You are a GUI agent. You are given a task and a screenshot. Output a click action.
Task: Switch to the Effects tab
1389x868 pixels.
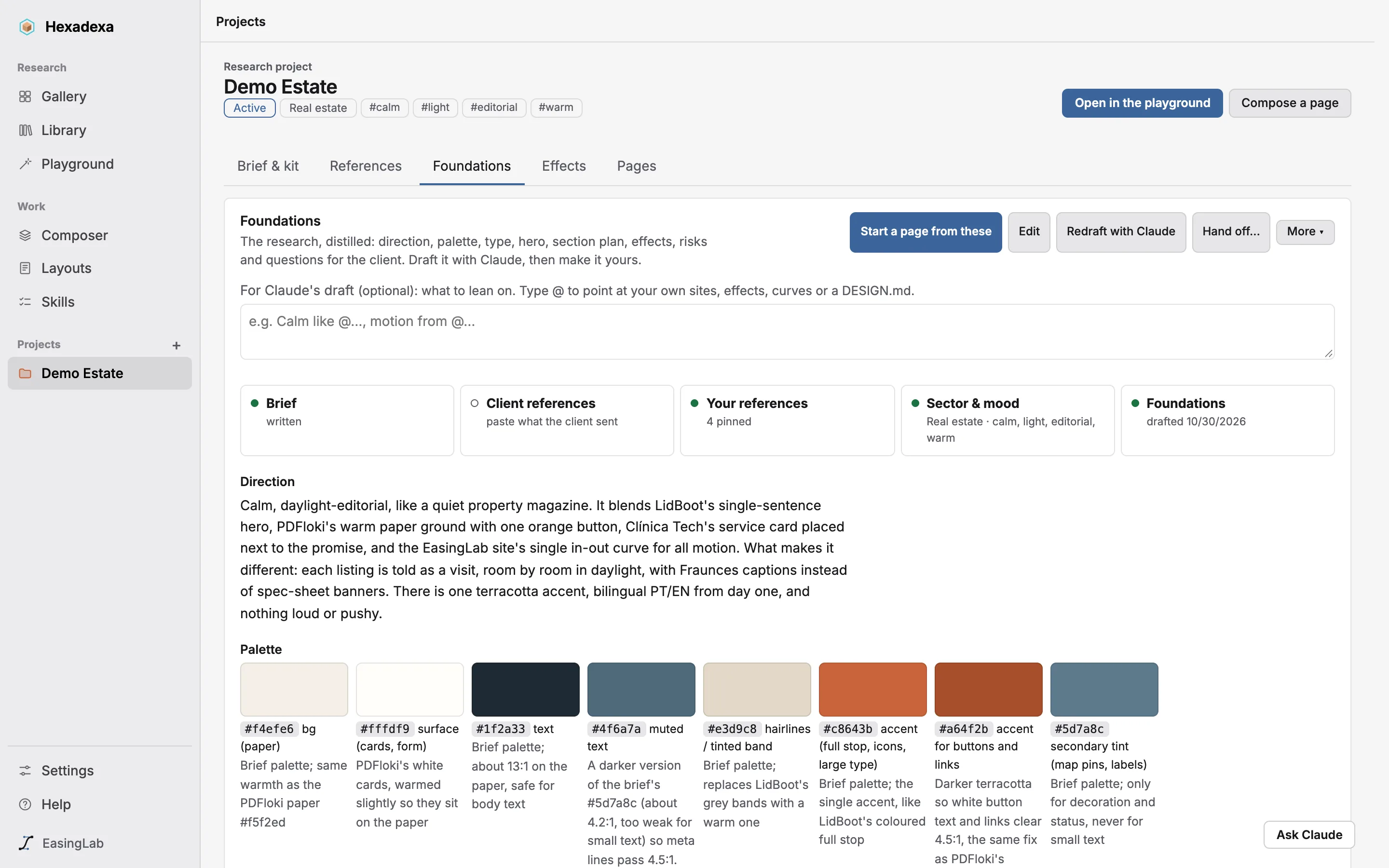[564, 166]
